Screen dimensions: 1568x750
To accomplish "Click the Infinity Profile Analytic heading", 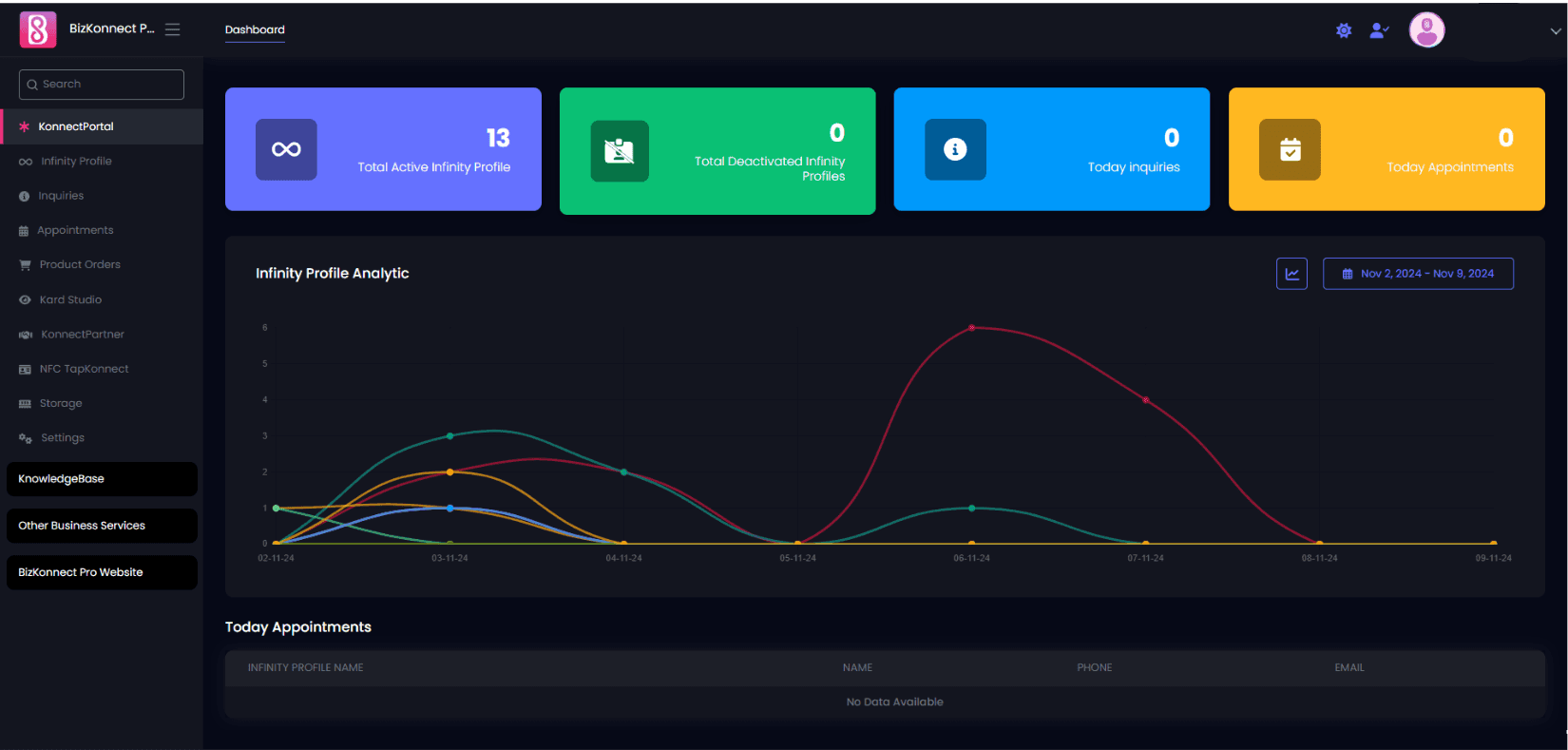I will [x=333, y=274].
